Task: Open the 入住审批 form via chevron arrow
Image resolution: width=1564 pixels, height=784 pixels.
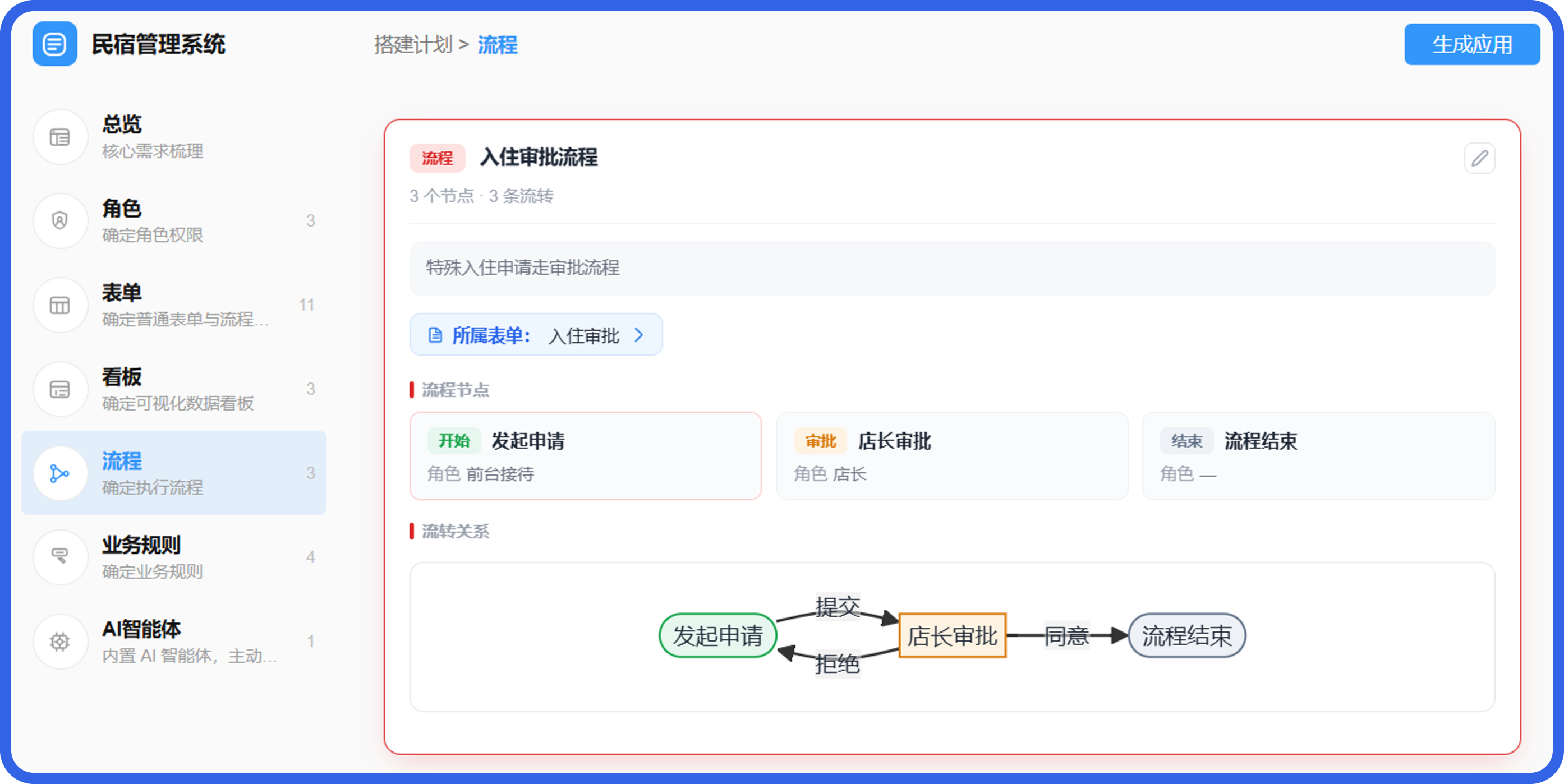Action: (x=639, y=335)
